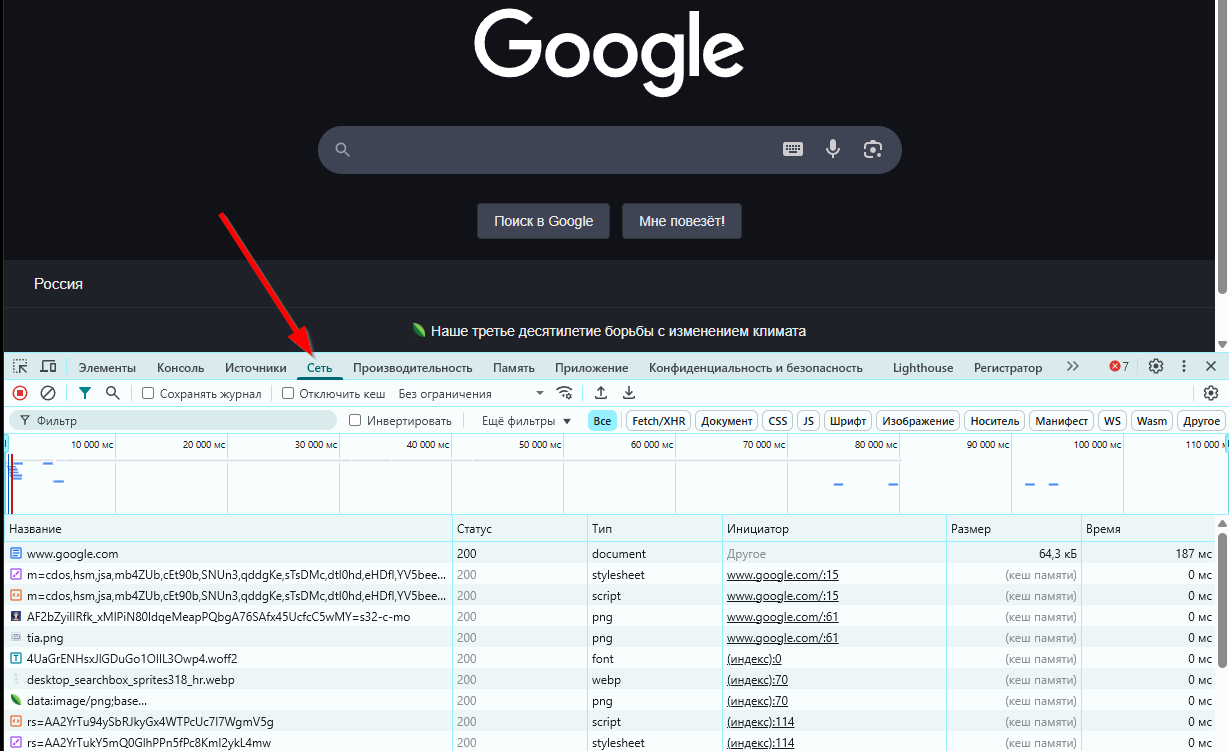This screenshot has width=1229, height=751.
Task: Click the element inspector picker icon
Action: pos(20,367)
